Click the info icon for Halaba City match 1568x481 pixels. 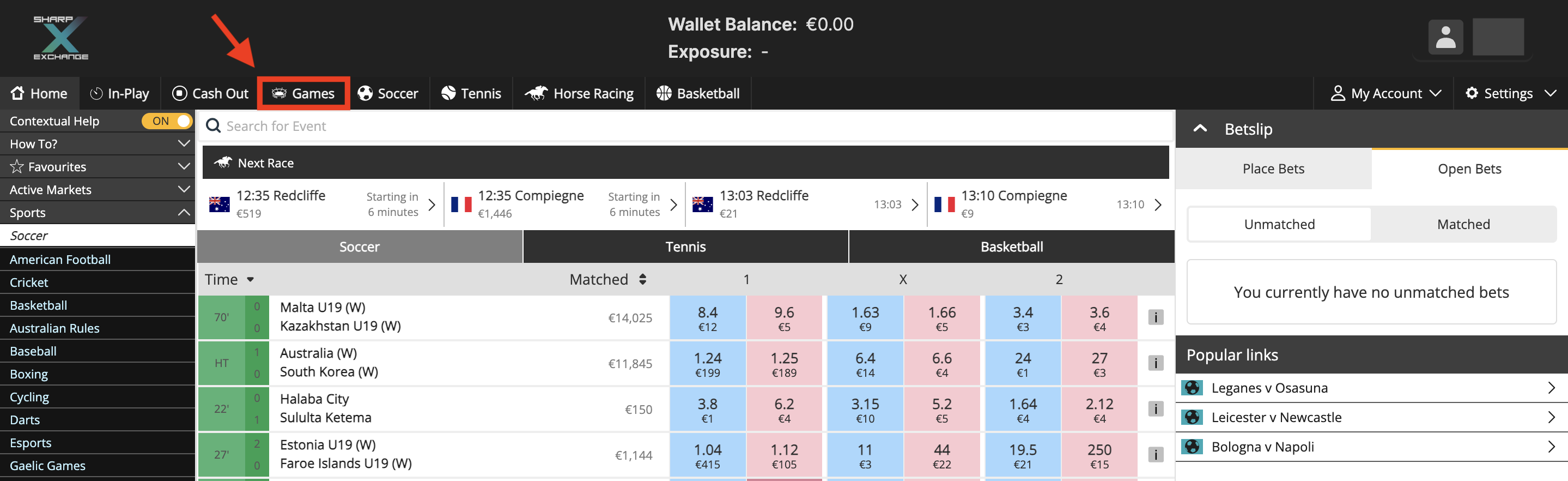click(1156, 408)
